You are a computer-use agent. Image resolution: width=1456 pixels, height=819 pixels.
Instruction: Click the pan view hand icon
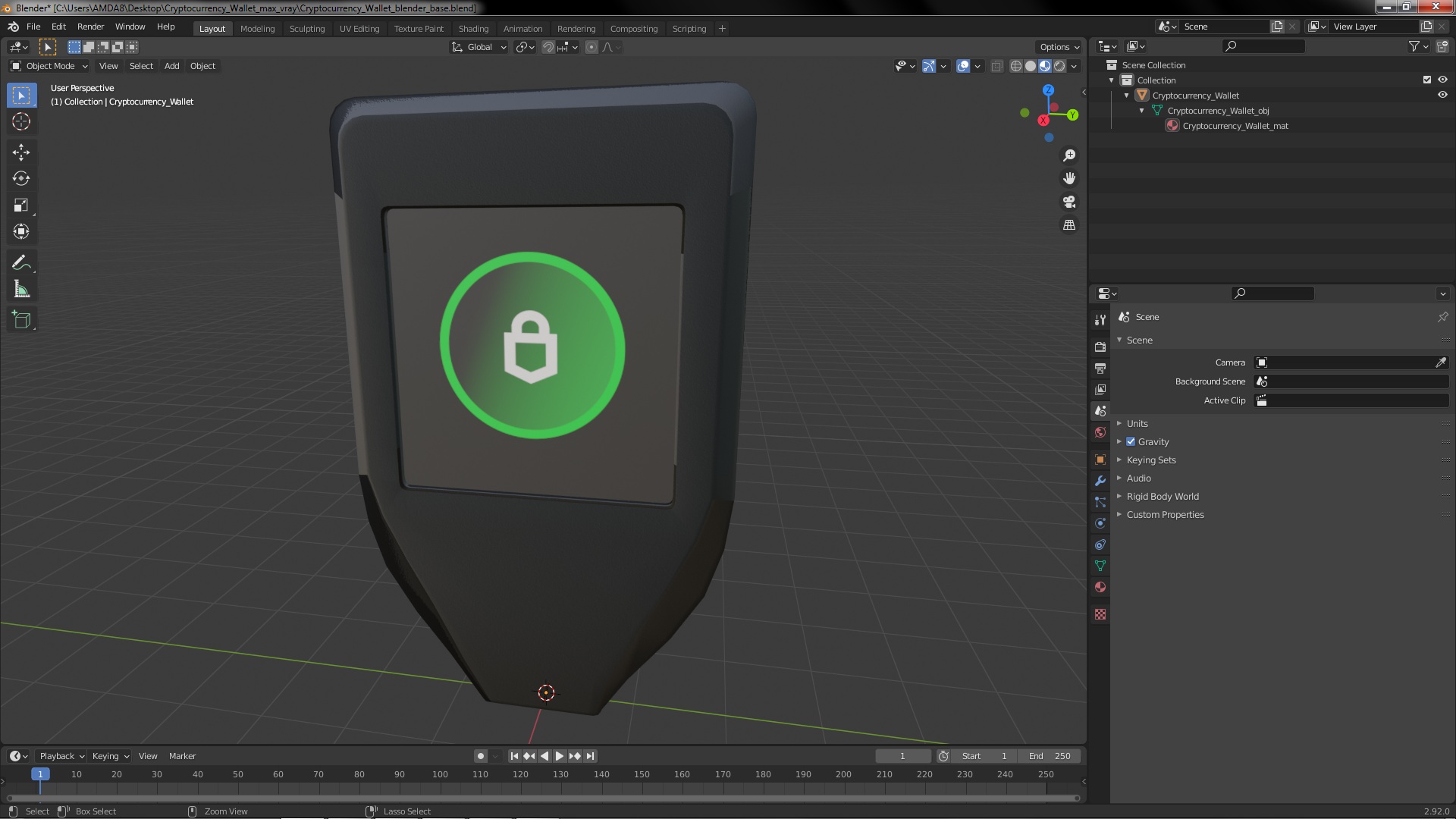coord(1069,178)
